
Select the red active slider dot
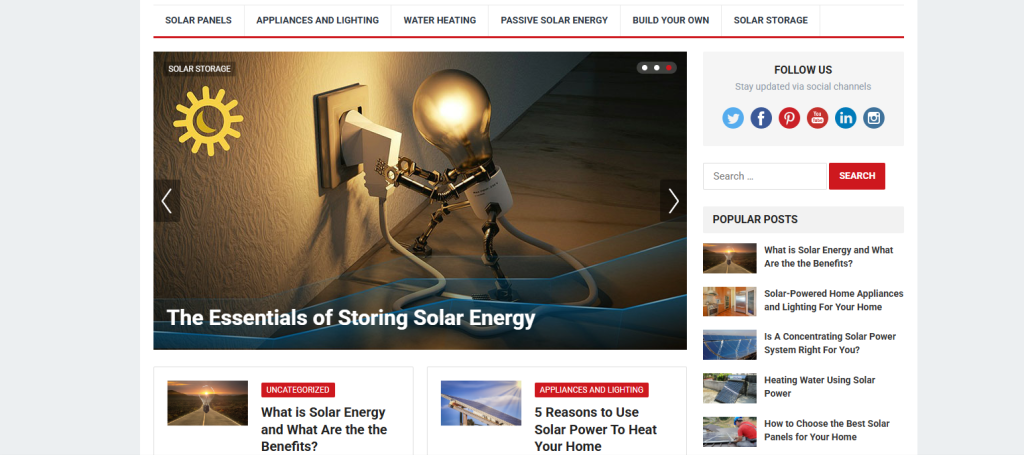coord(669,68)
